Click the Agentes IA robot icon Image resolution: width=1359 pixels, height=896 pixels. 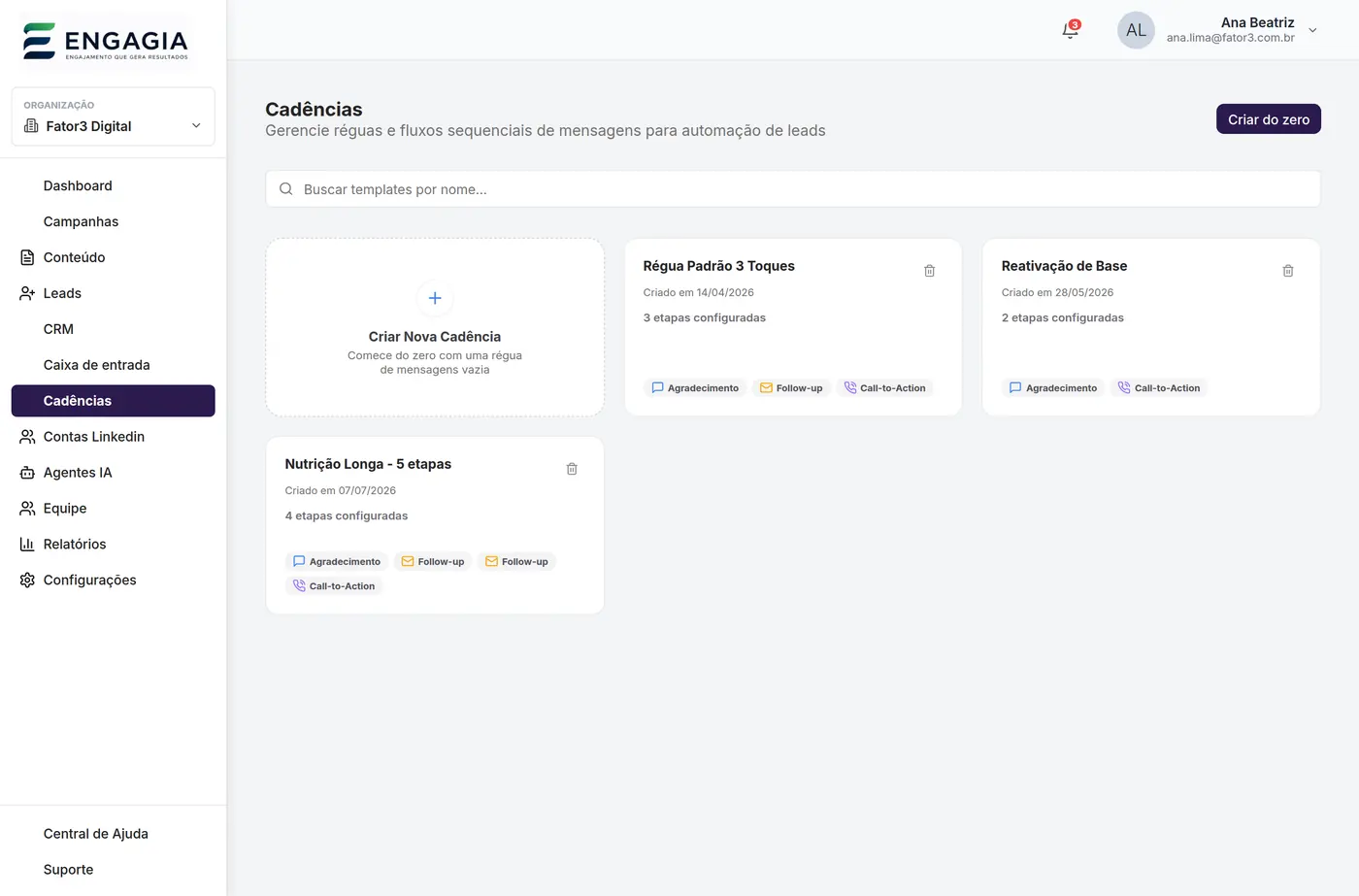pyautogui.click(x=27, y=473)
